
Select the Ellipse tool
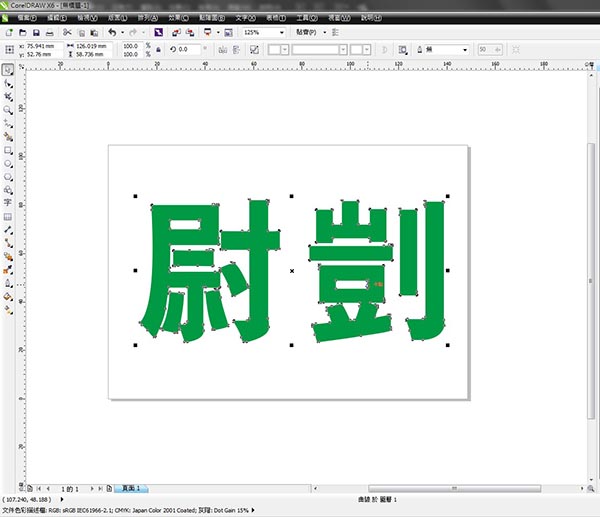pos(8,163)
